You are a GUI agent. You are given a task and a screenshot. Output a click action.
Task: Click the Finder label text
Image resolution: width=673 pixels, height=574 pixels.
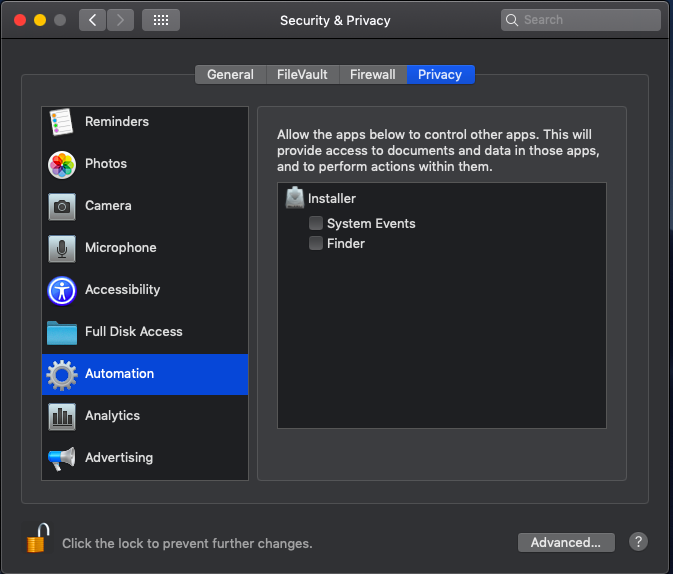coord(346,243)
